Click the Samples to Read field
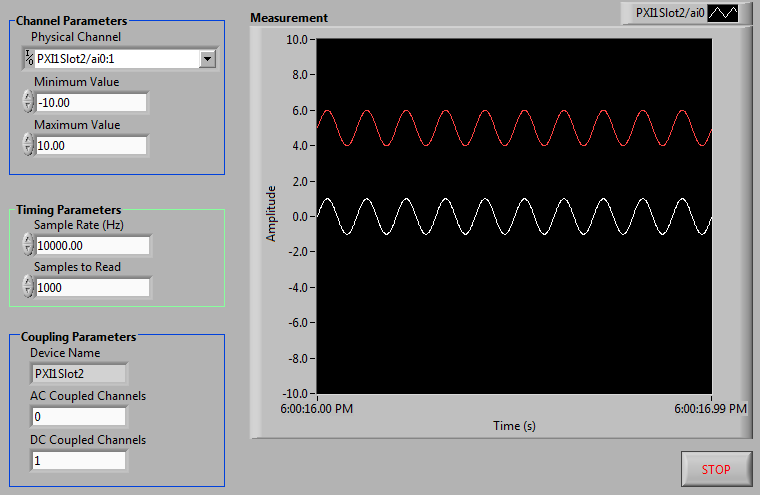The height and width of the screenshot is (495, 760). tap(92, 288)
